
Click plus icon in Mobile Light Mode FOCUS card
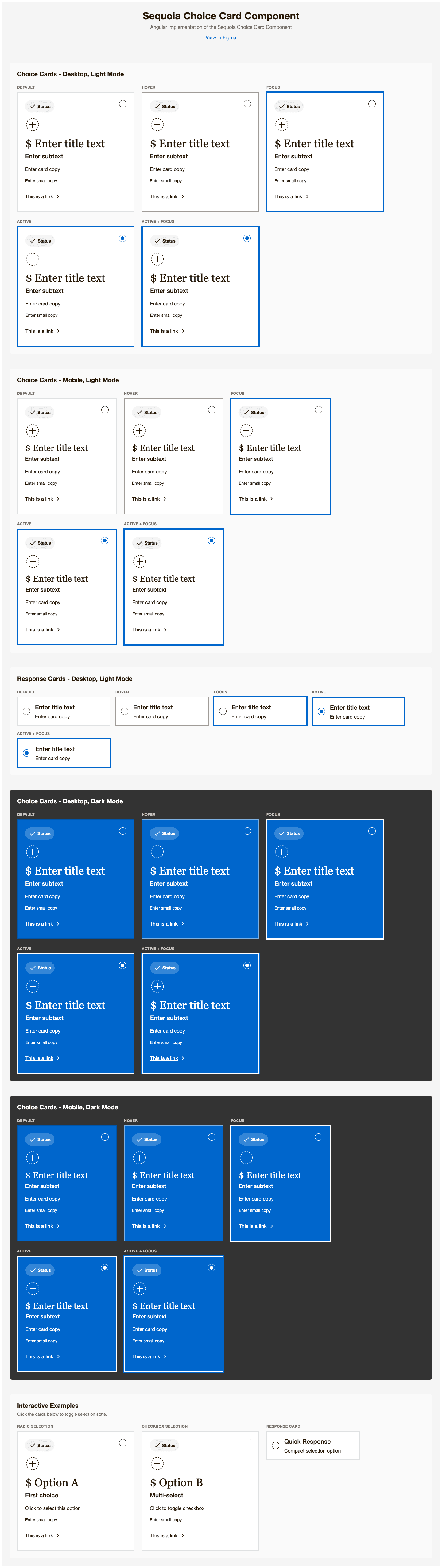[x=246, y=431]
